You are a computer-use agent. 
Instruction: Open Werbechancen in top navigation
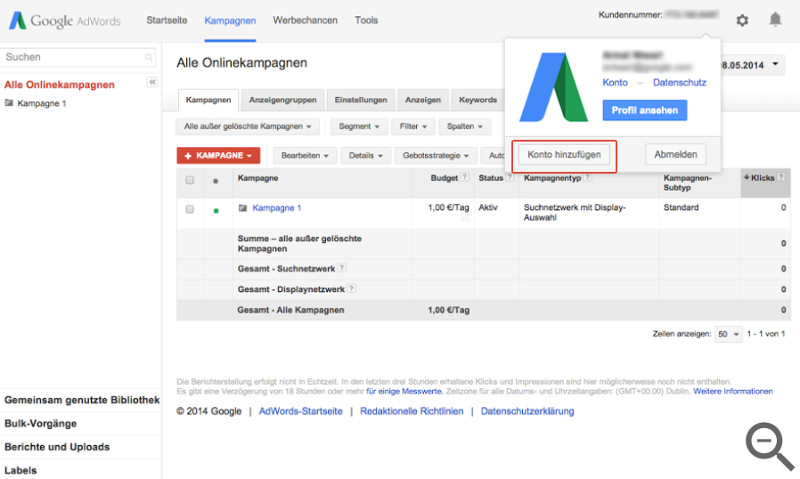(x=305, y=20)
